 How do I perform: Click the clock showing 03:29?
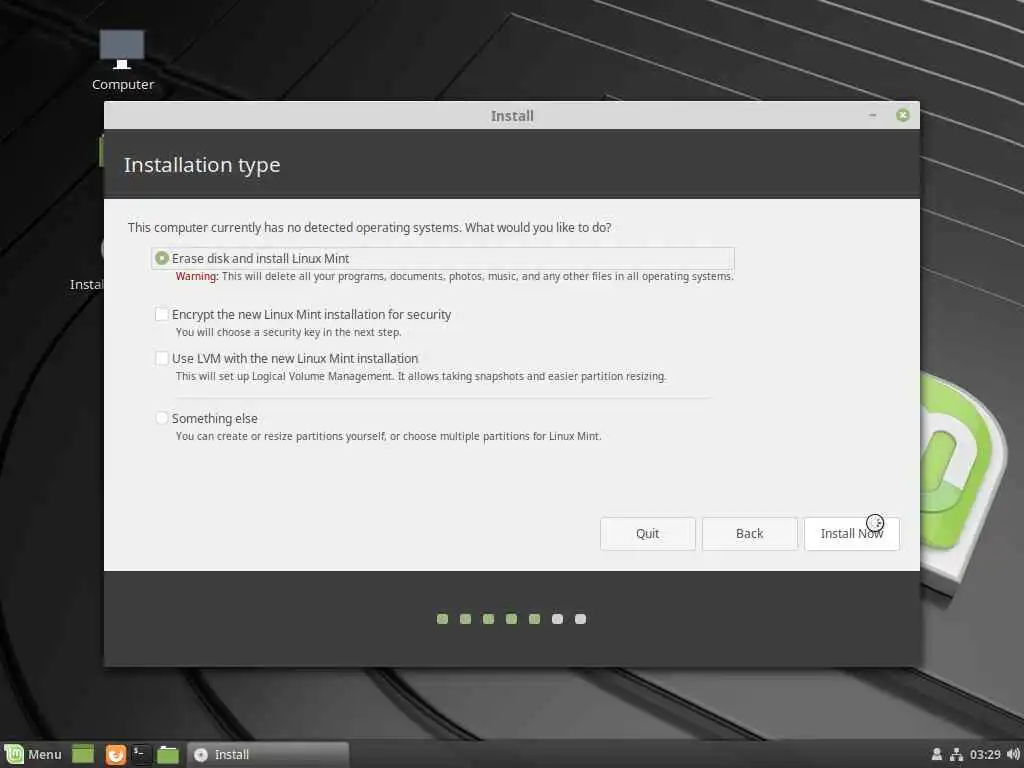click(x=985, y=754)
